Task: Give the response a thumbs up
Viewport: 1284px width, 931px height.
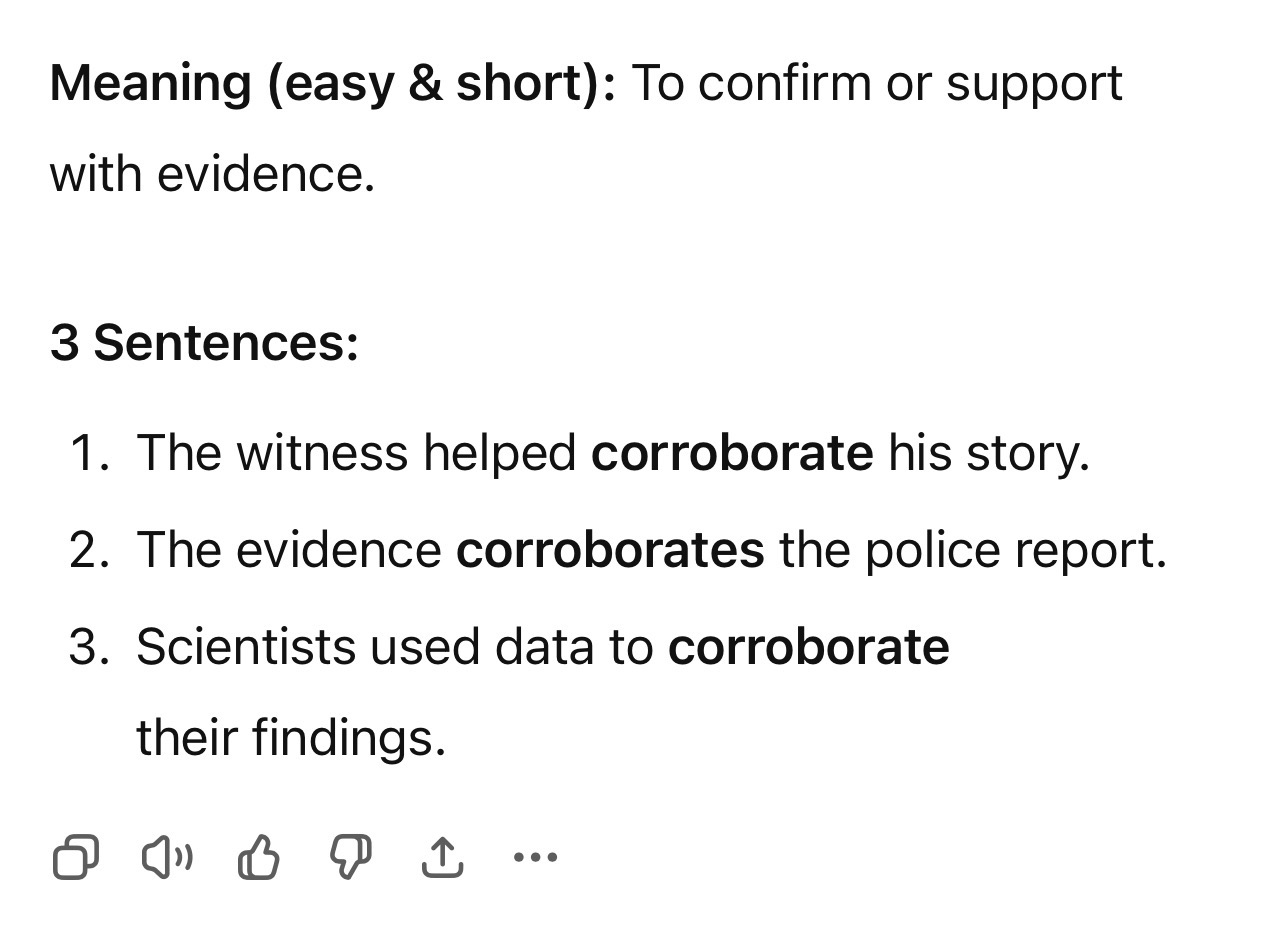Action: 259,857
